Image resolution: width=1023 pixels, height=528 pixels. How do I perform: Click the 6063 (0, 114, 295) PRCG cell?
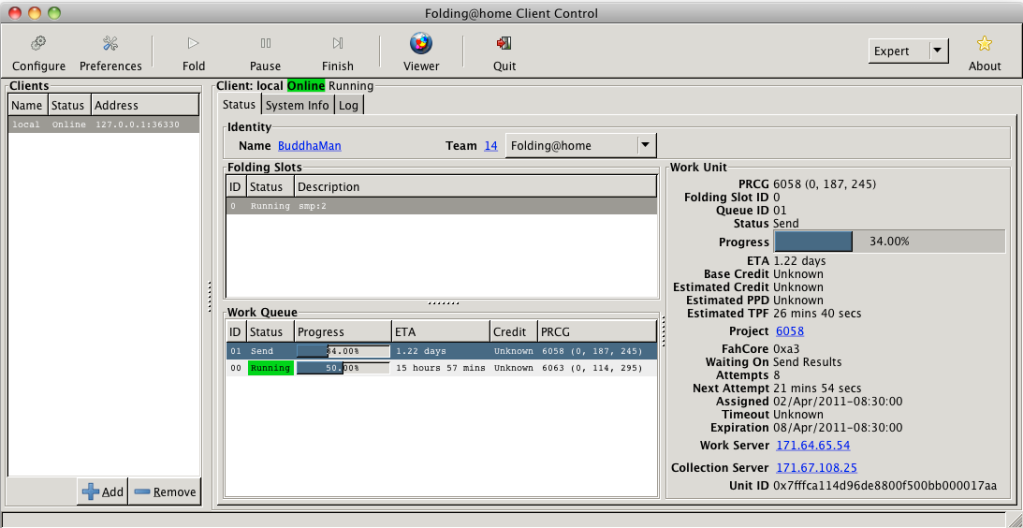point(592,368)
